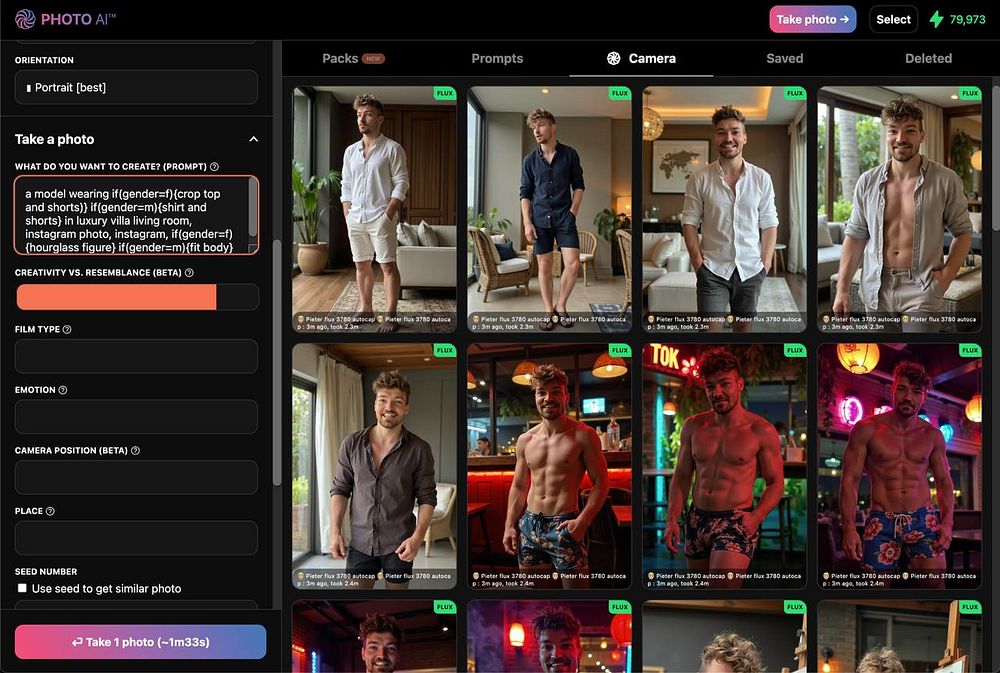Click FLUX badge on open linen shirt photo
This screenshot has width=1000, height=673.
[970, 93]
